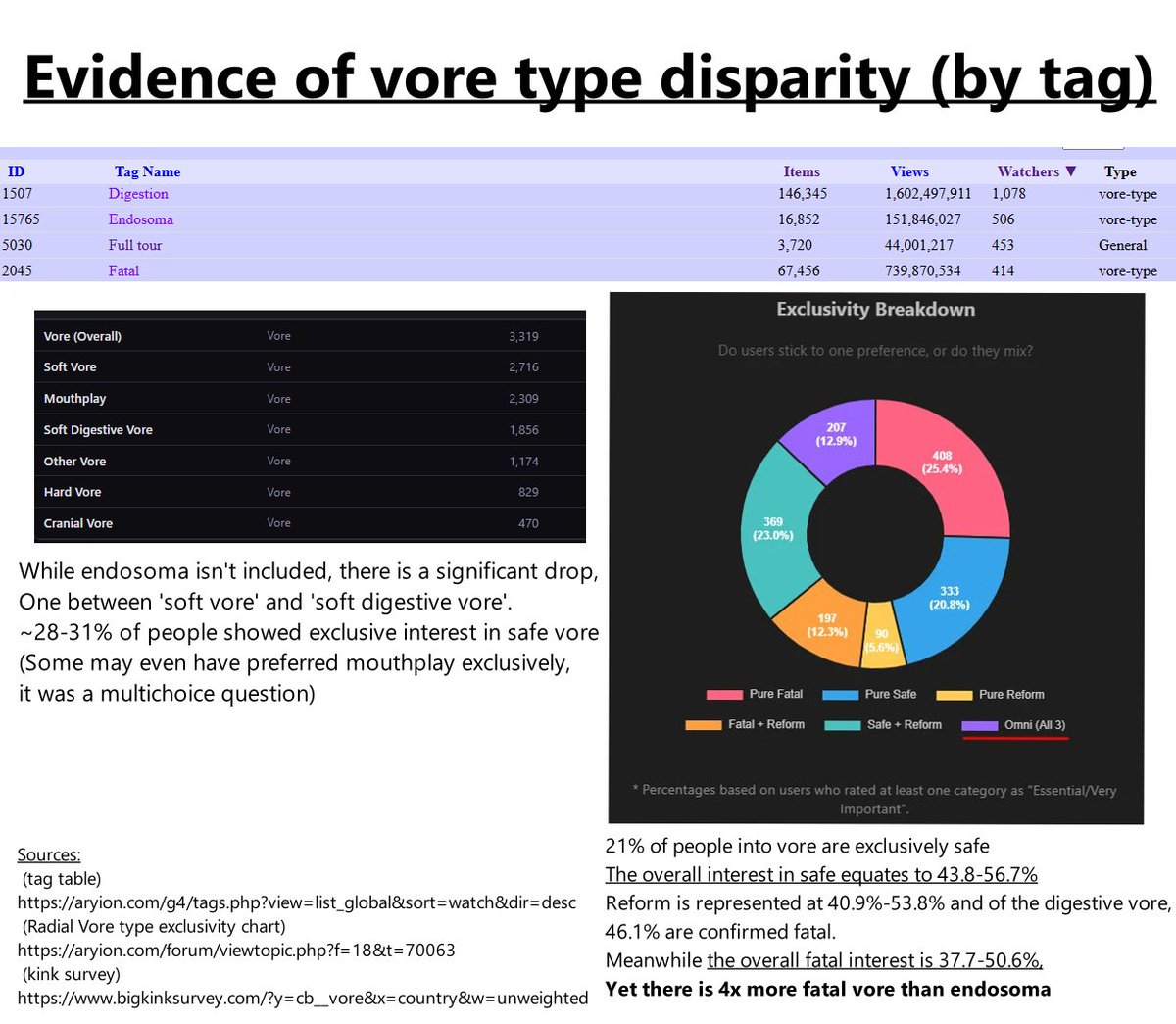Viewport: 1176px width, 1024px height.
Task: Click Watchers value 1,078
Action: click(x=1008, y=194)
